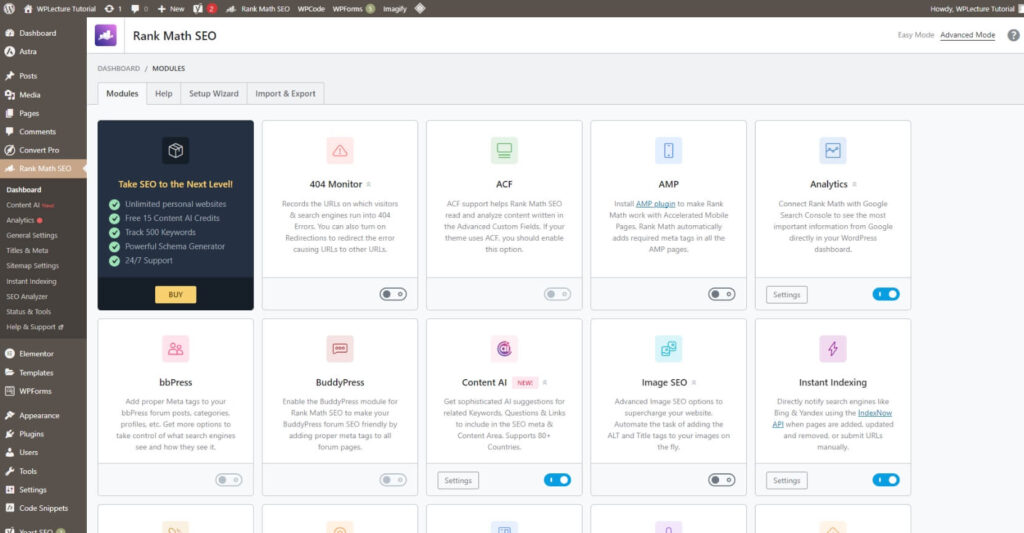Viewport: 1024px width, 533px height.
Task: Click the Posts pin icon in sidebar
Action: point(10,76)
